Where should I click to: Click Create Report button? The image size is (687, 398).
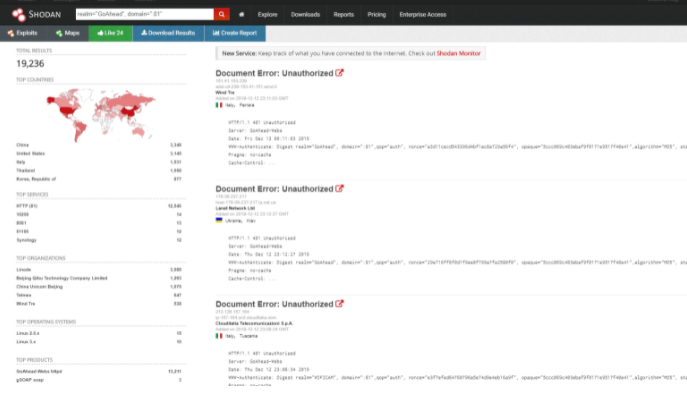(x=235, y=33)
